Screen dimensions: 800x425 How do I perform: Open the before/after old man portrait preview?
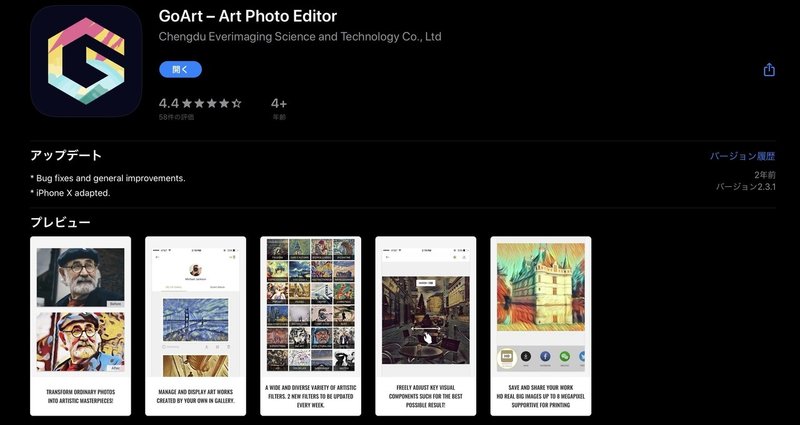[x=81, y=326]
